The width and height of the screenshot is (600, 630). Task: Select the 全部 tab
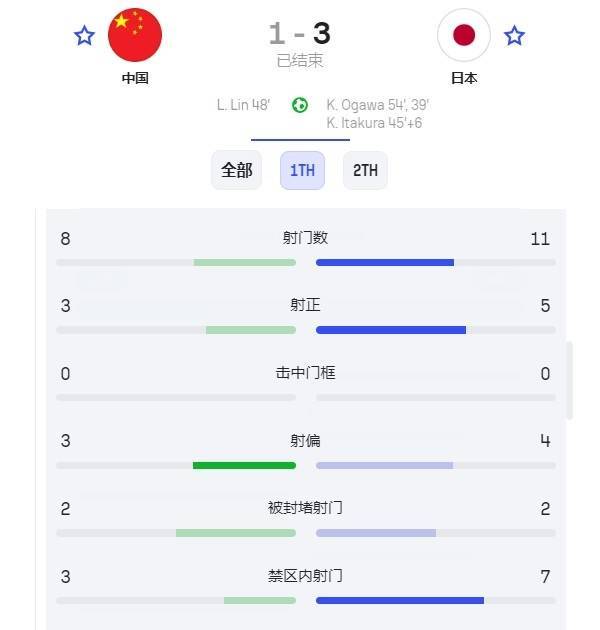237,170
